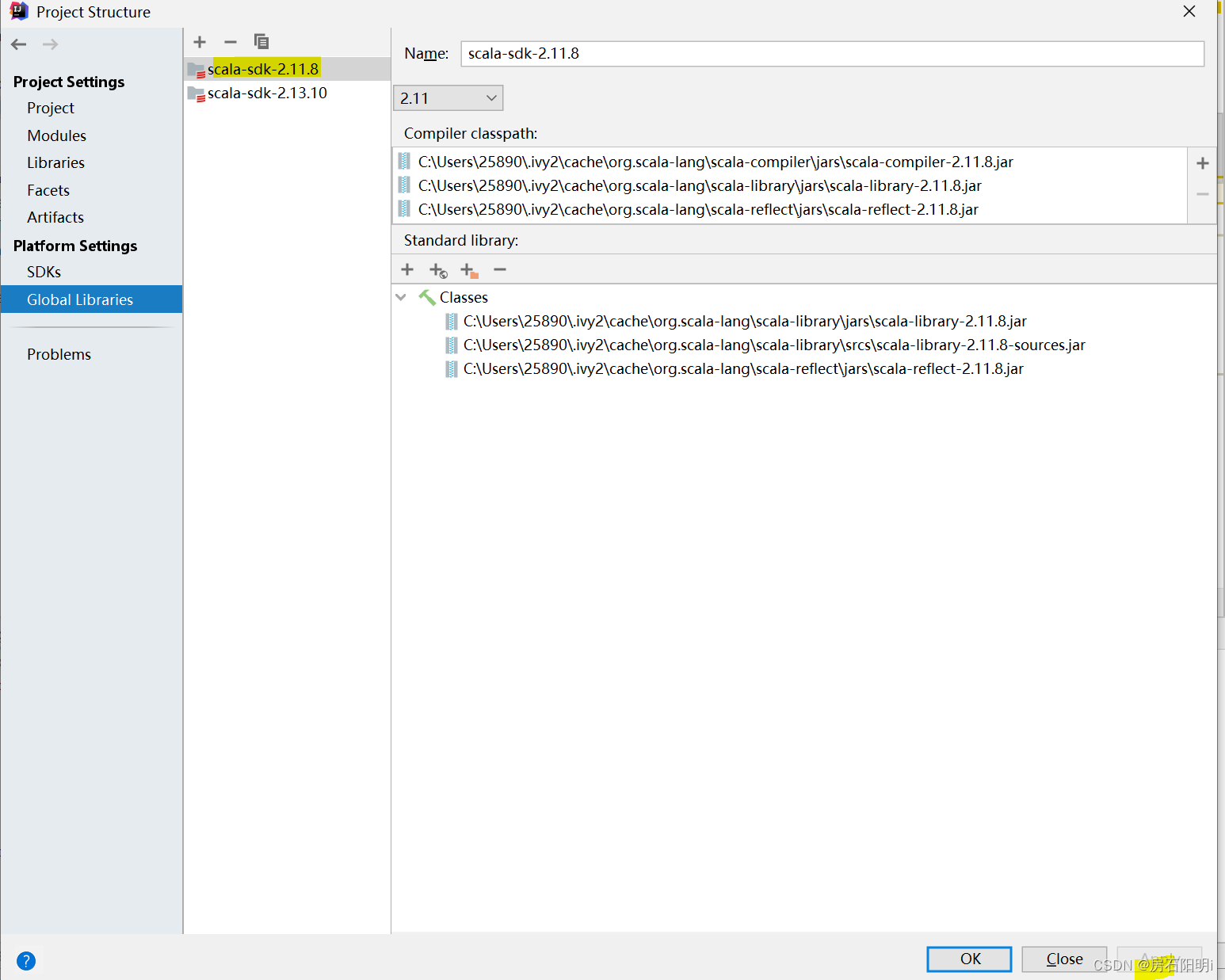Attach files to standard library via plus icon

406,269
